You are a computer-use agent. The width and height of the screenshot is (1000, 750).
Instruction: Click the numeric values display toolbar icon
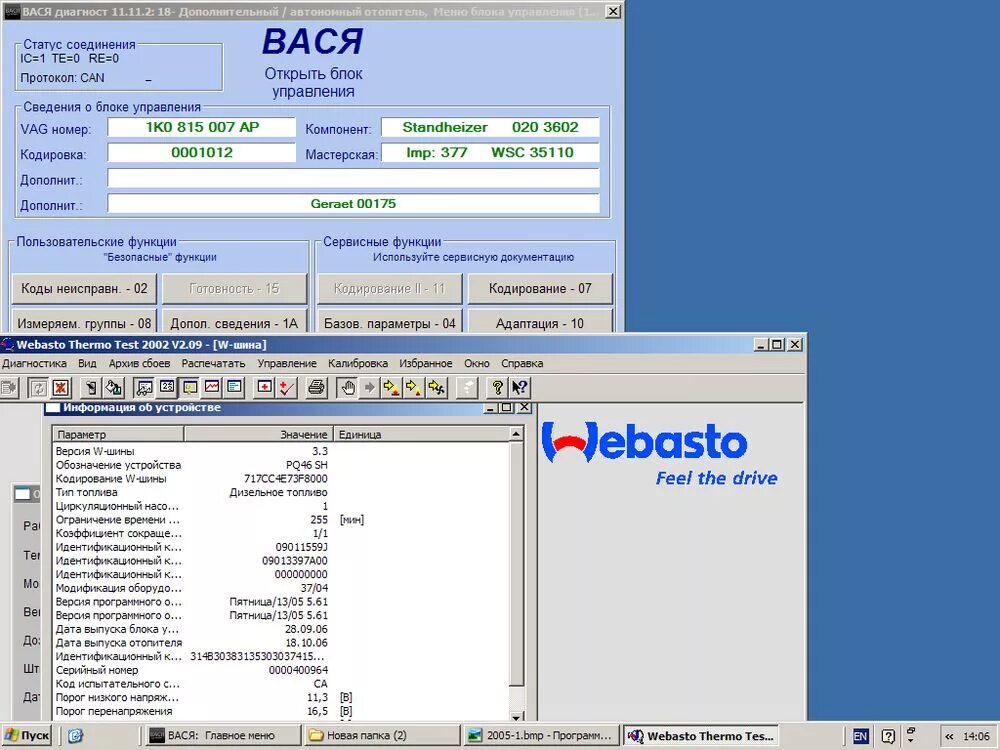pyautogui.click(x=167, y=387)
